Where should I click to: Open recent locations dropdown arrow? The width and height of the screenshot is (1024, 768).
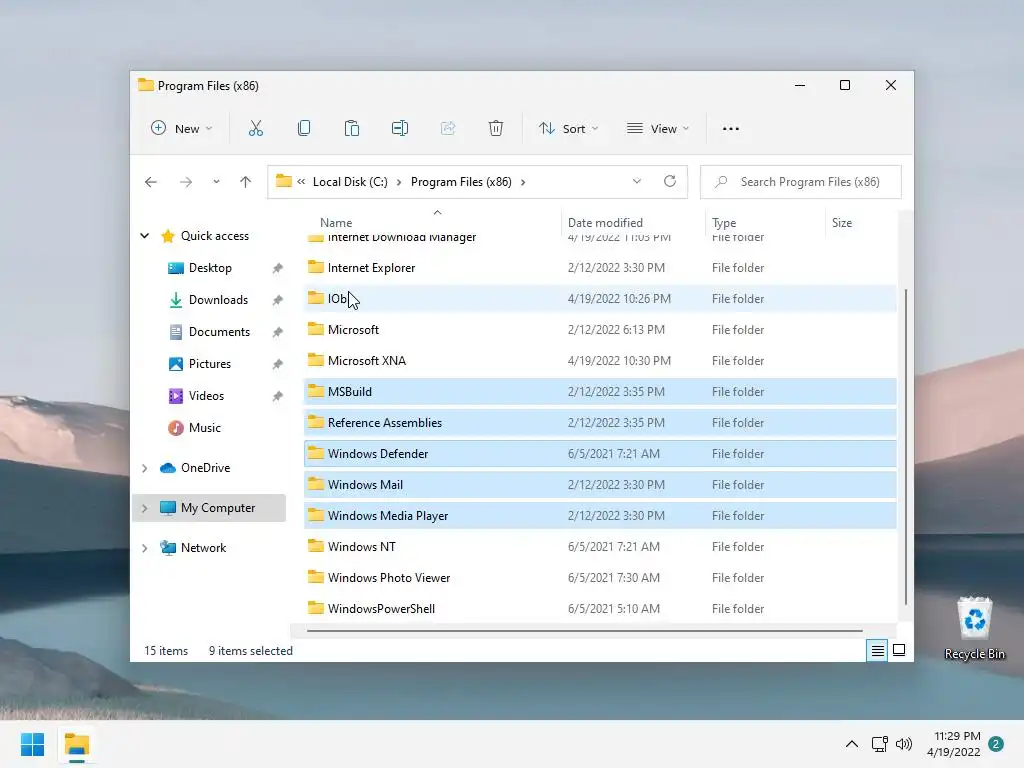tap(216, 182)
